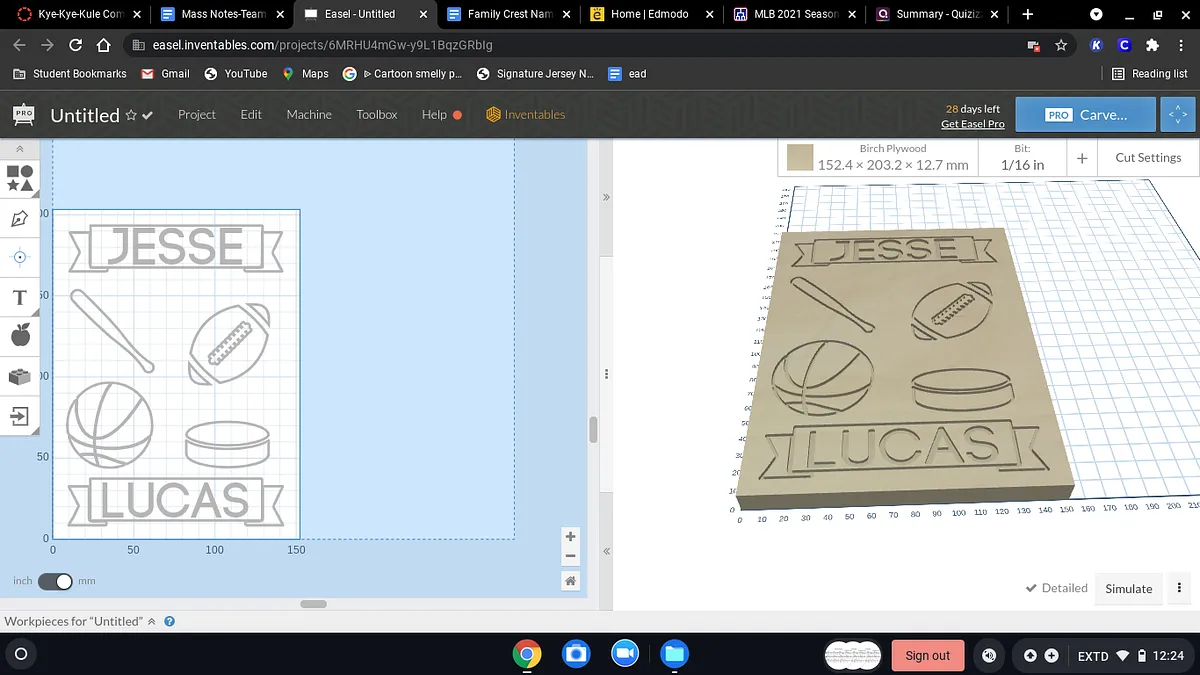1200x675 pixels.
Task: Open the 3D preview more options menu
Action: pyautogui.click(x=1179, y=588)
